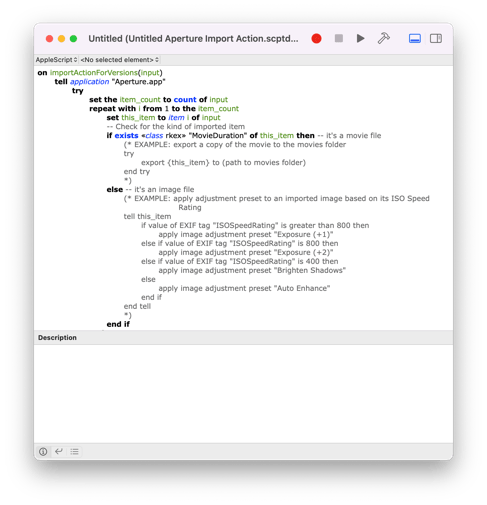Click inside the empty description text area
This screenshot has height=505, width=487.
tap(243, 393)
